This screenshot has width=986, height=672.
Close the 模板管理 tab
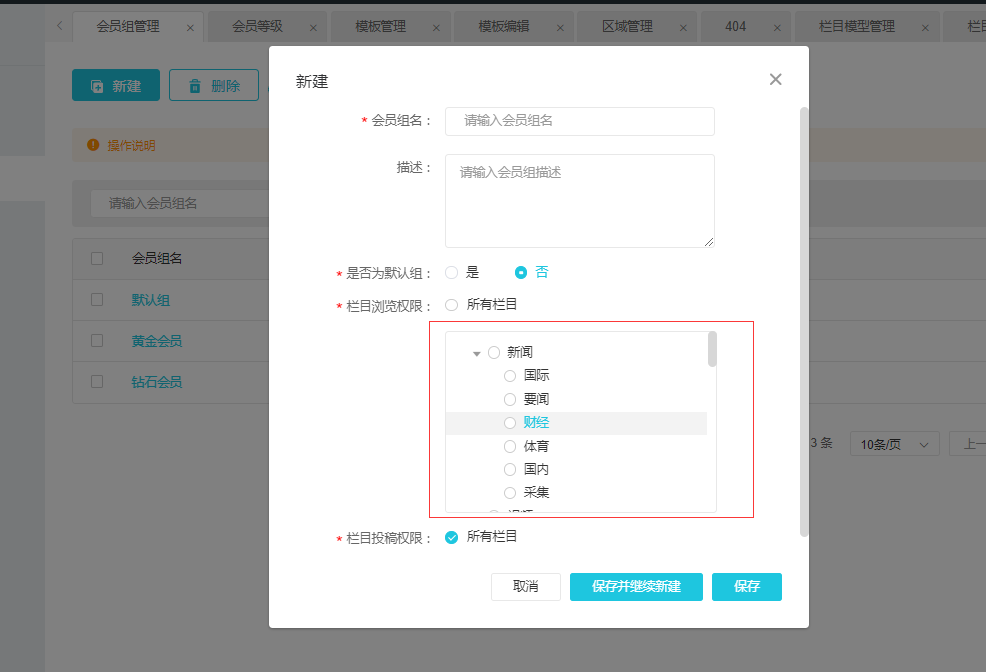coord(436,28)
